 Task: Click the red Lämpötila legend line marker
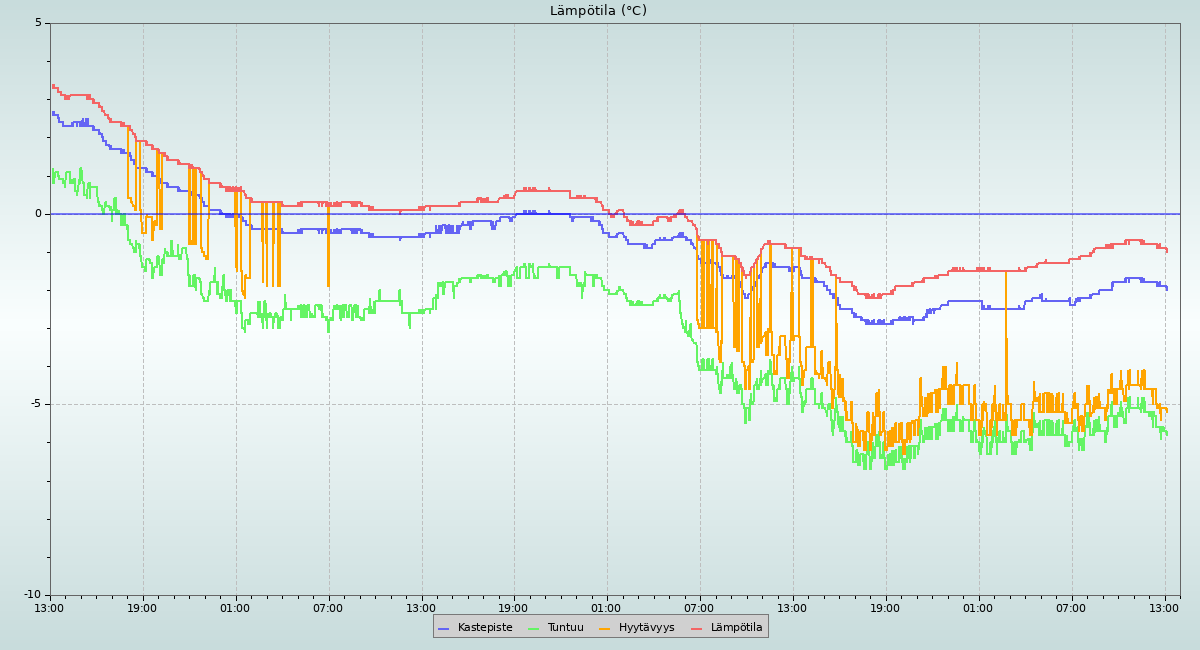[697, 628]
